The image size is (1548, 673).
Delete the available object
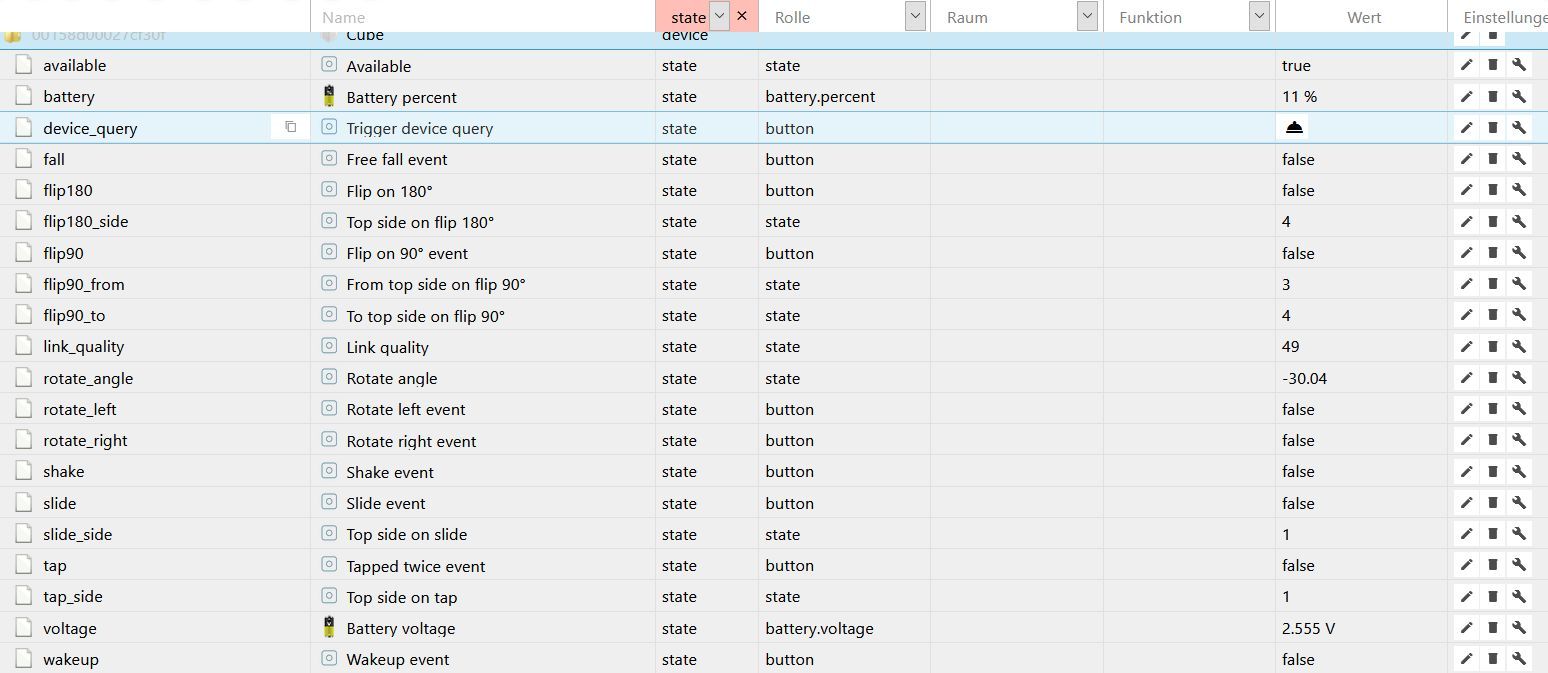coord(1492,65)
